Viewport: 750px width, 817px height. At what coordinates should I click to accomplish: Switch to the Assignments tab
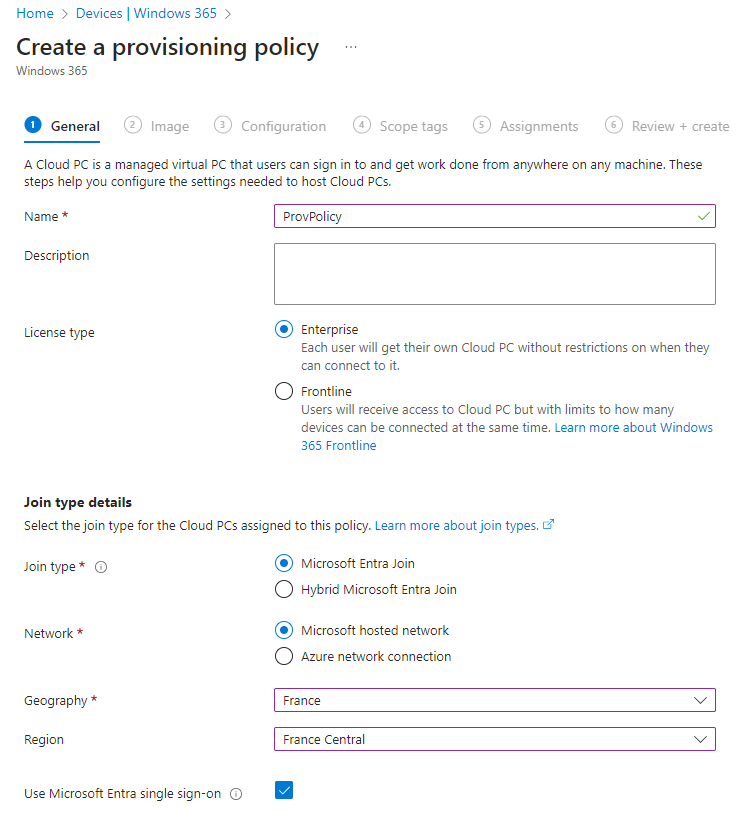[x=539, y=126]
